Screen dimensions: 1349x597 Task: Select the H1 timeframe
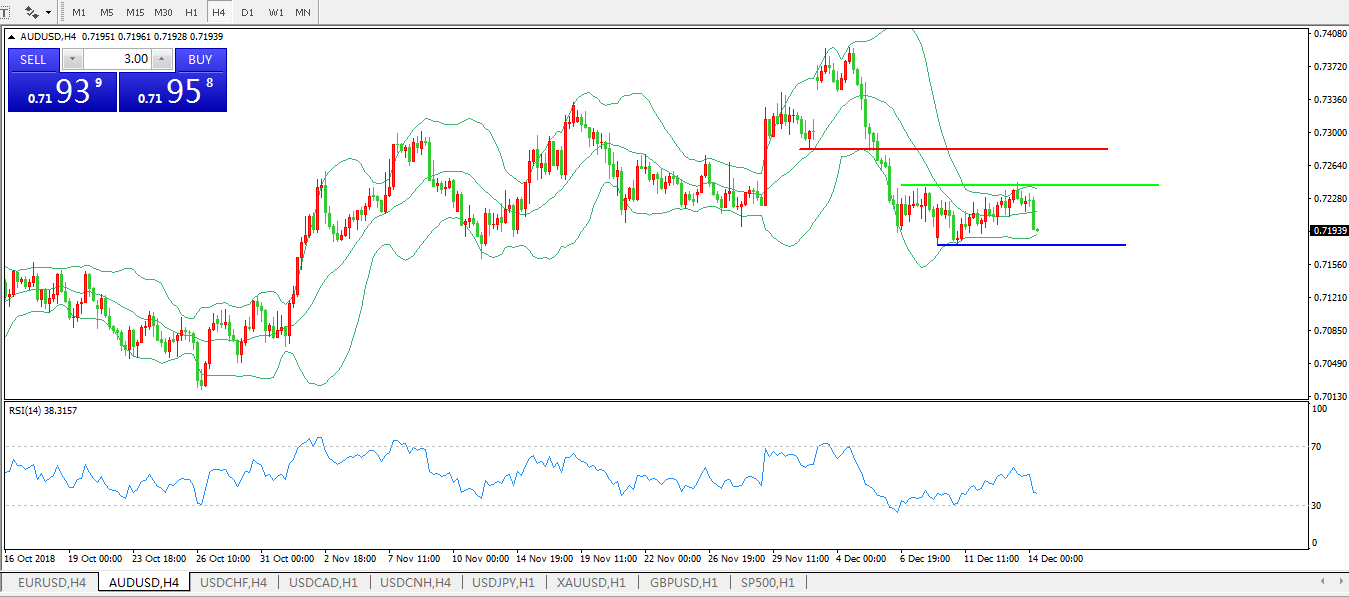pos(191,12)
